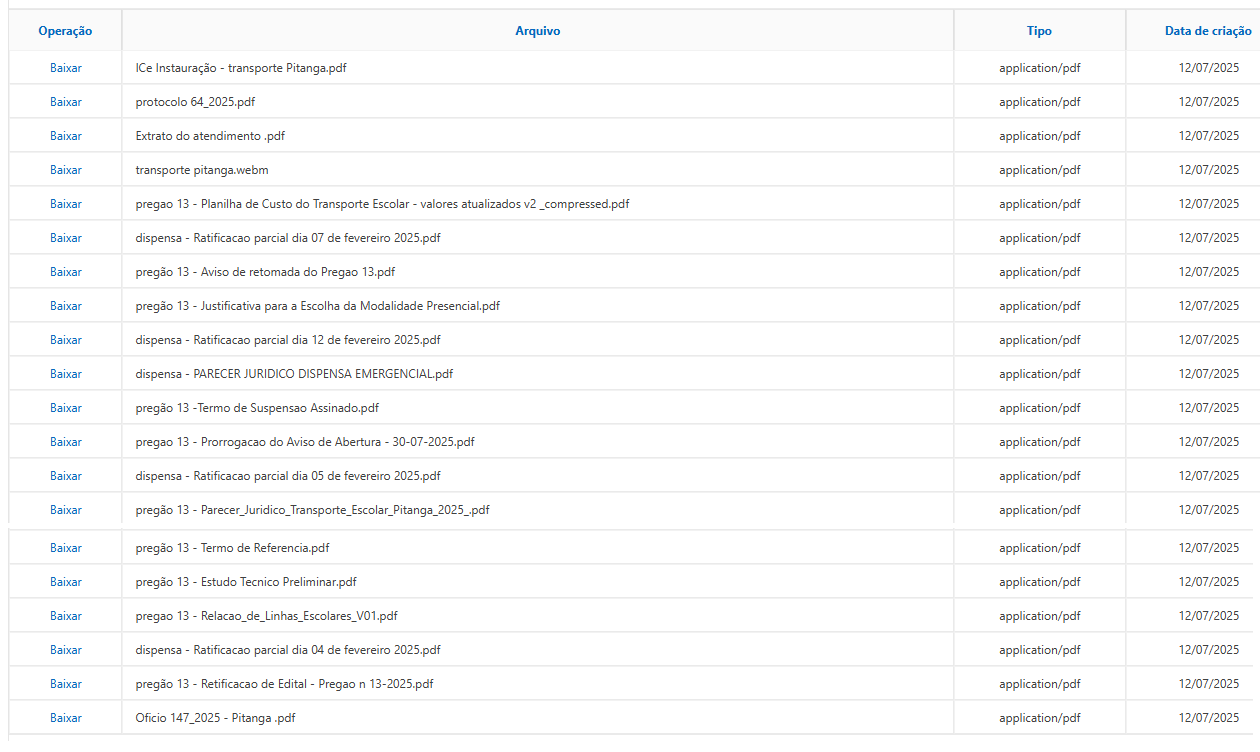Image resolution: width=1260 pixels, height=752 pixels.
Task: Click Baixar for Extrato do atendimento .pdf
Action: (66, 136)
